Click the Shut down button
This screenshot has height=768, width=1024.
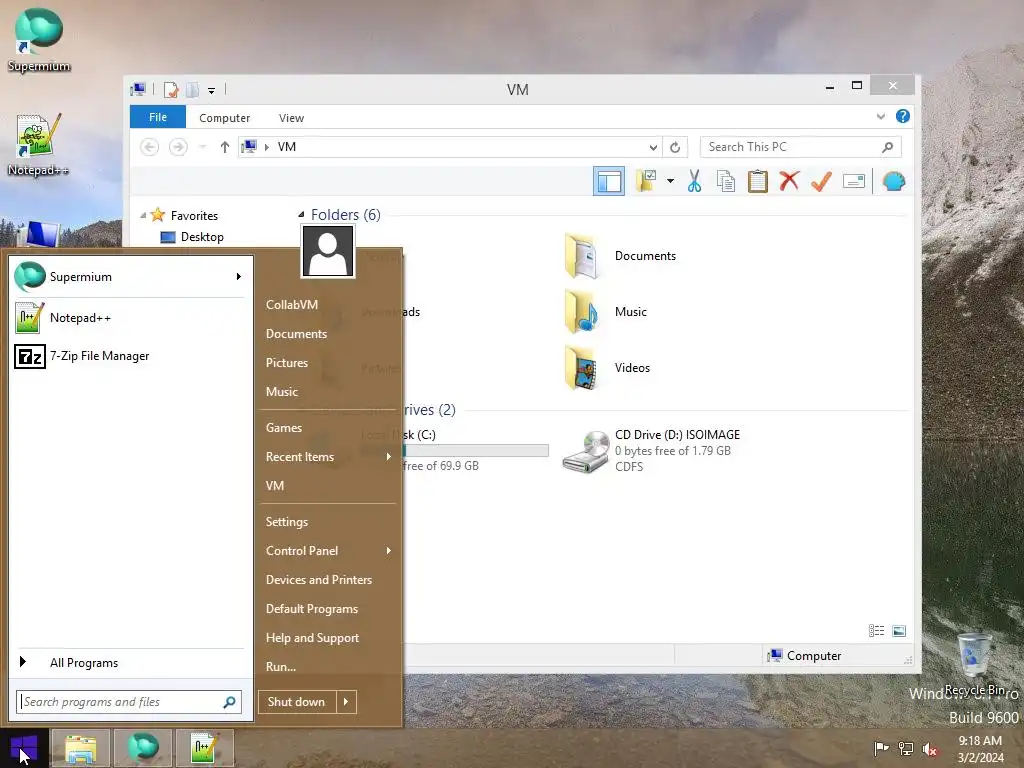(x=296, y=702)
